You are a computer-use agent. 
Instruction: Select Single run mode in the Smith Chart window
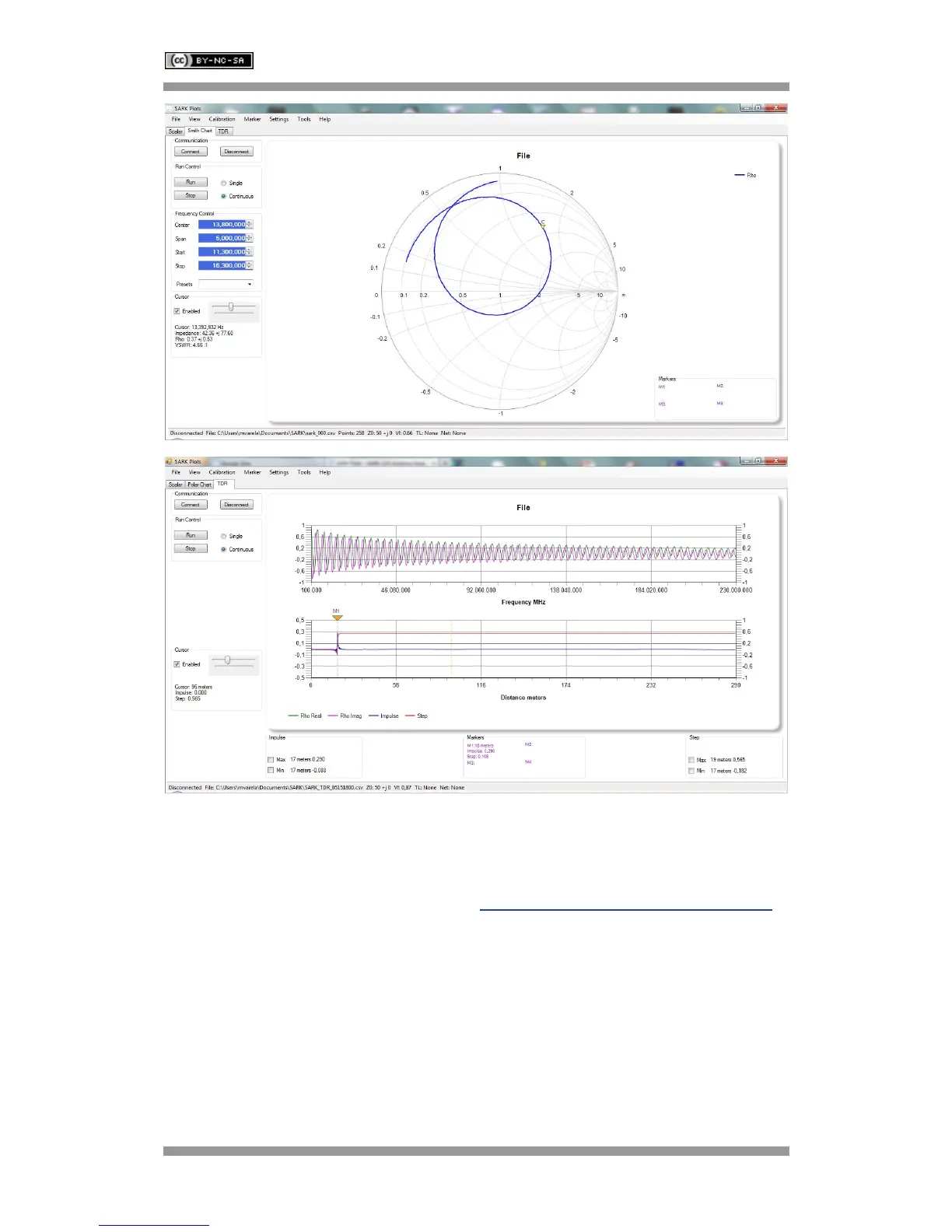(x=232, y=184)
